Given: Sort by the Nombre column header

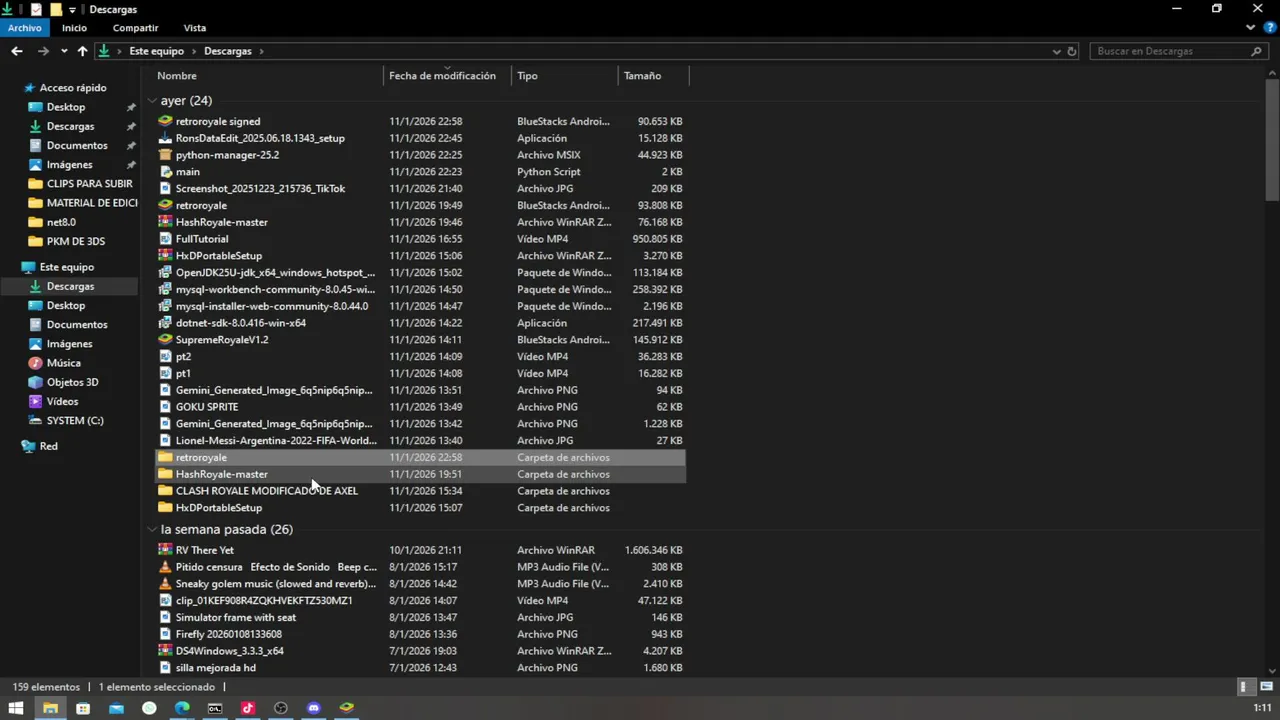Looking at the screenshot, I should coord(177,76).
